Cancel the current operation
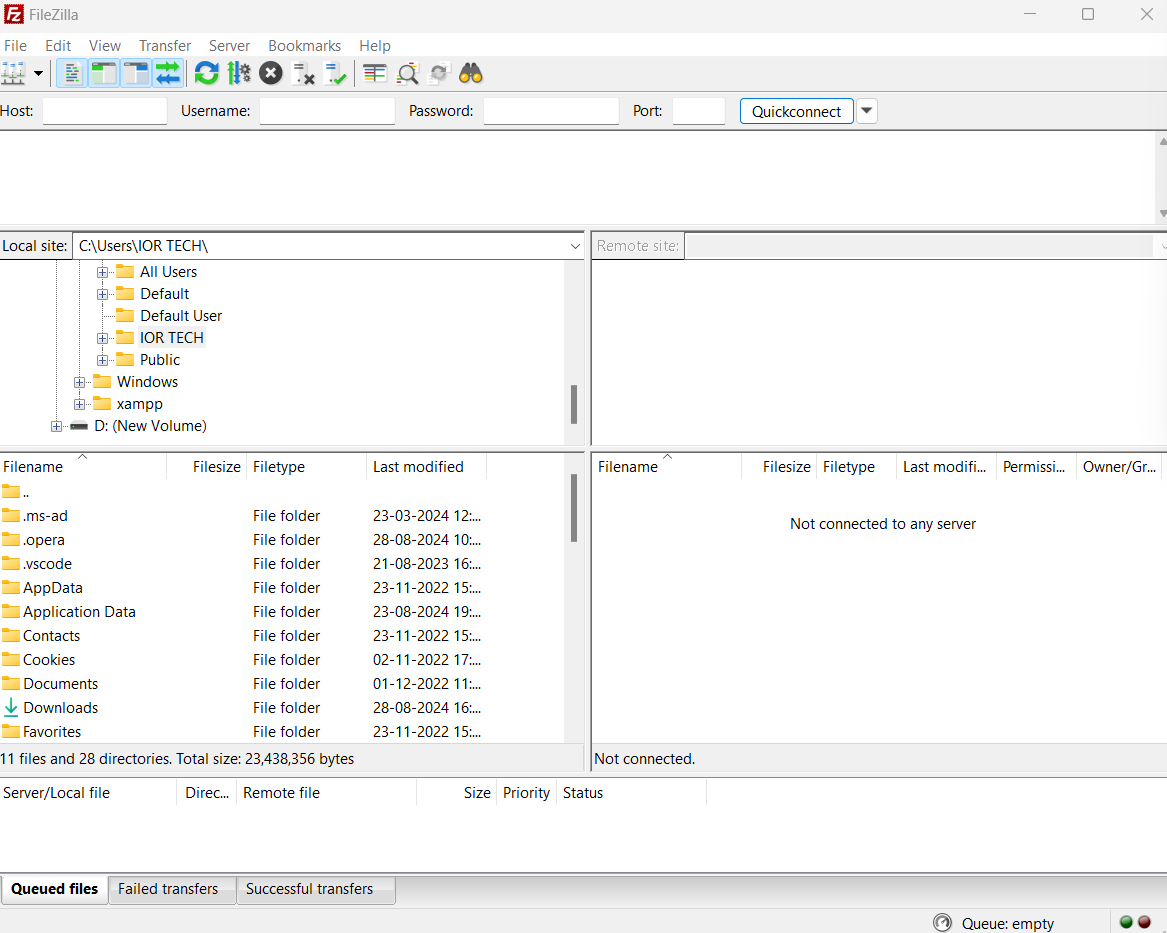 [x=271, y=74]
